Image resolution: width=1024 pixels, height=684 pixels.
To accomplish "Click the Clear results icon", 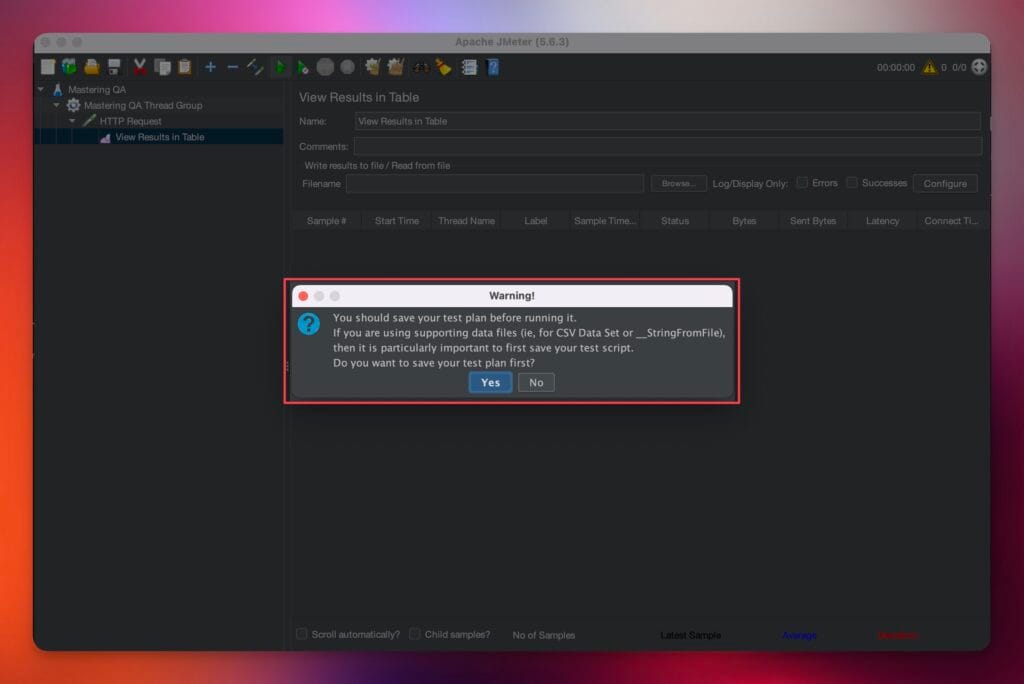I will pyautogui.click(x=372, y=67).
